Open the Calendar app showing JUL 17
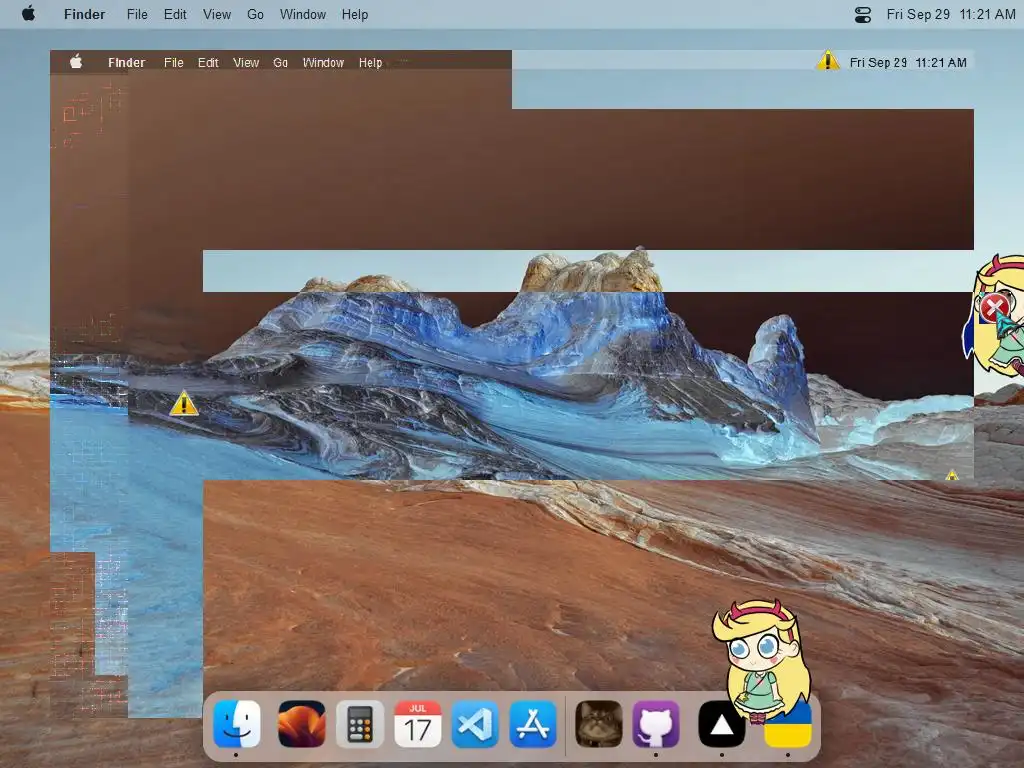 [x=418, y=724]
